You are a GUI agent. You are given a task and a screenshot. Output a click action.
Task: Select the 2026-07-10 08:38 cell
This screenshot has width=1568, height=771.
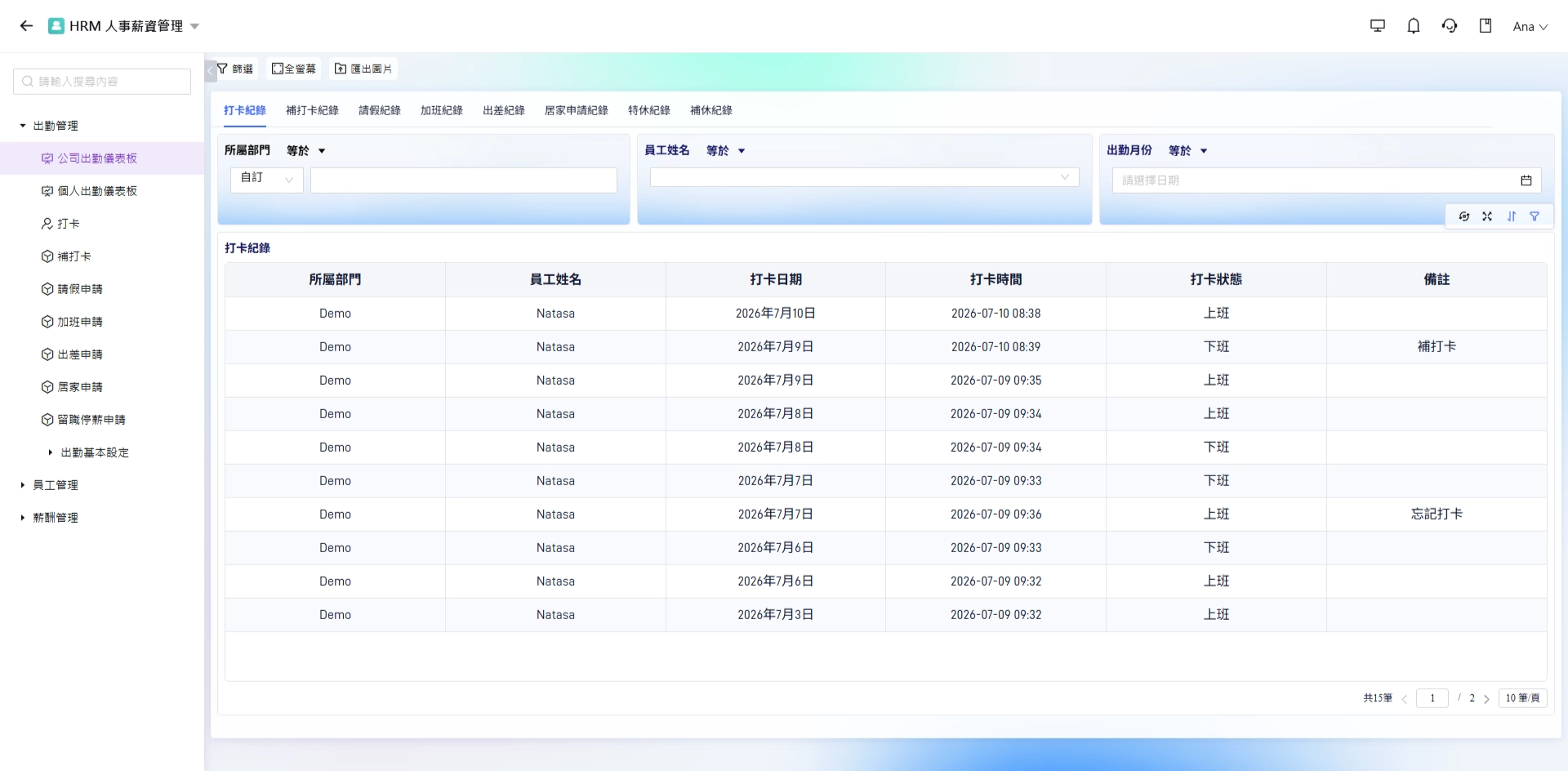(x=996, y=314)
